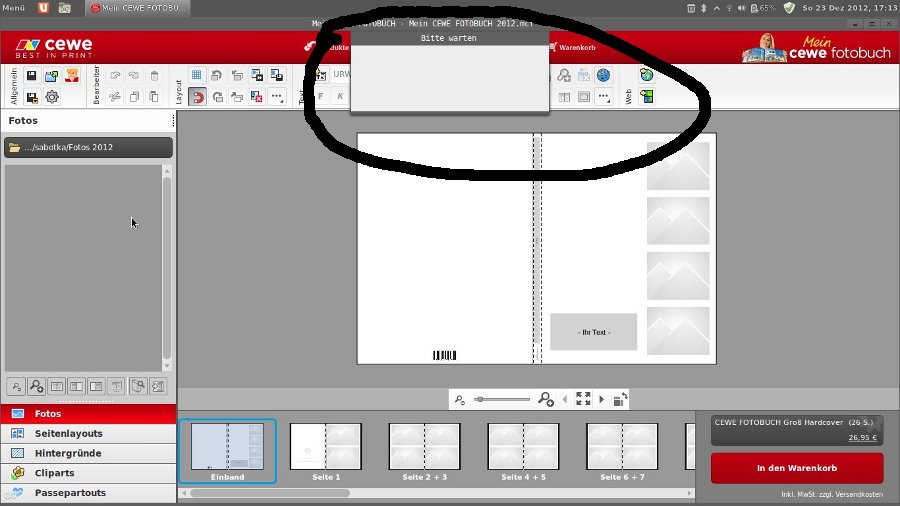Go to the next page with the right arrow
Image resolution: width=900 pixels, height=506 pixels.
tap(602, 399)
